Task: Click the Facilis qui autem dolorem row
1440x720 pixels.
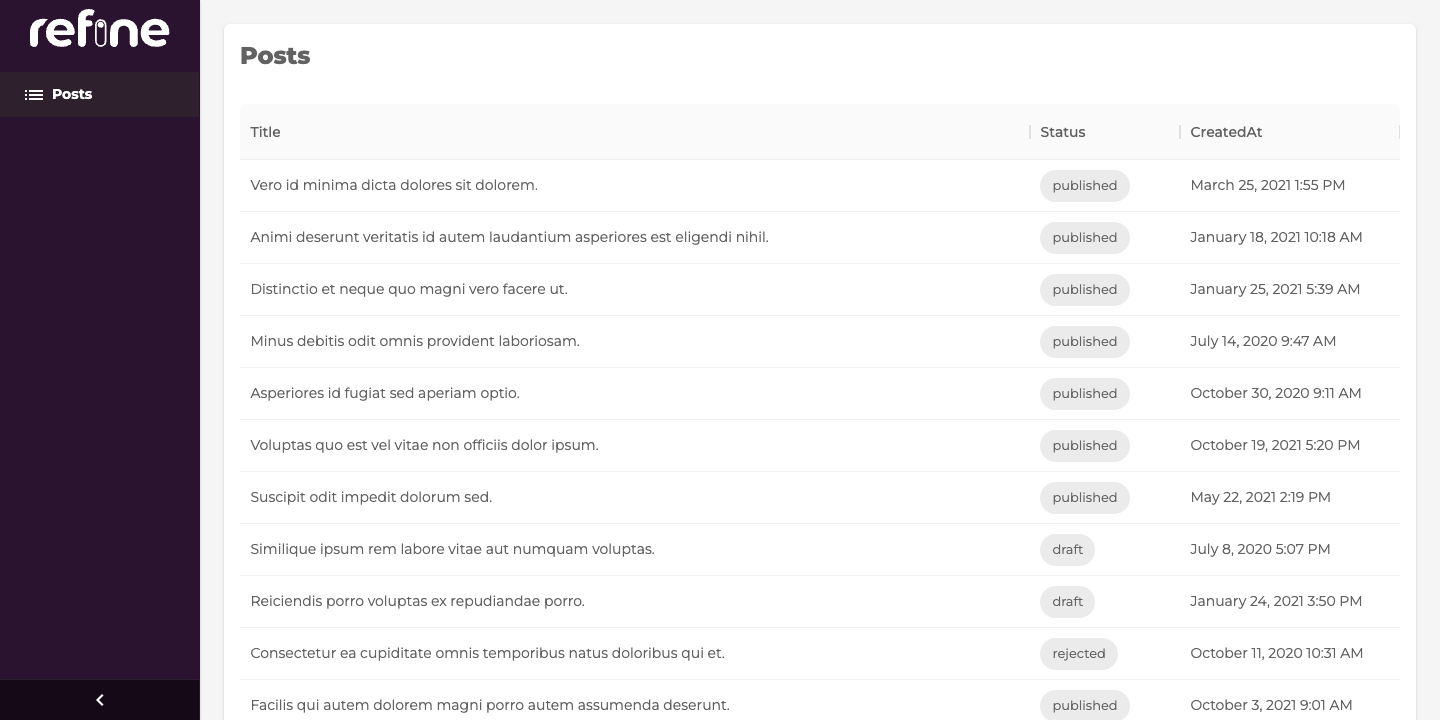Action: (x=490, y=705)
